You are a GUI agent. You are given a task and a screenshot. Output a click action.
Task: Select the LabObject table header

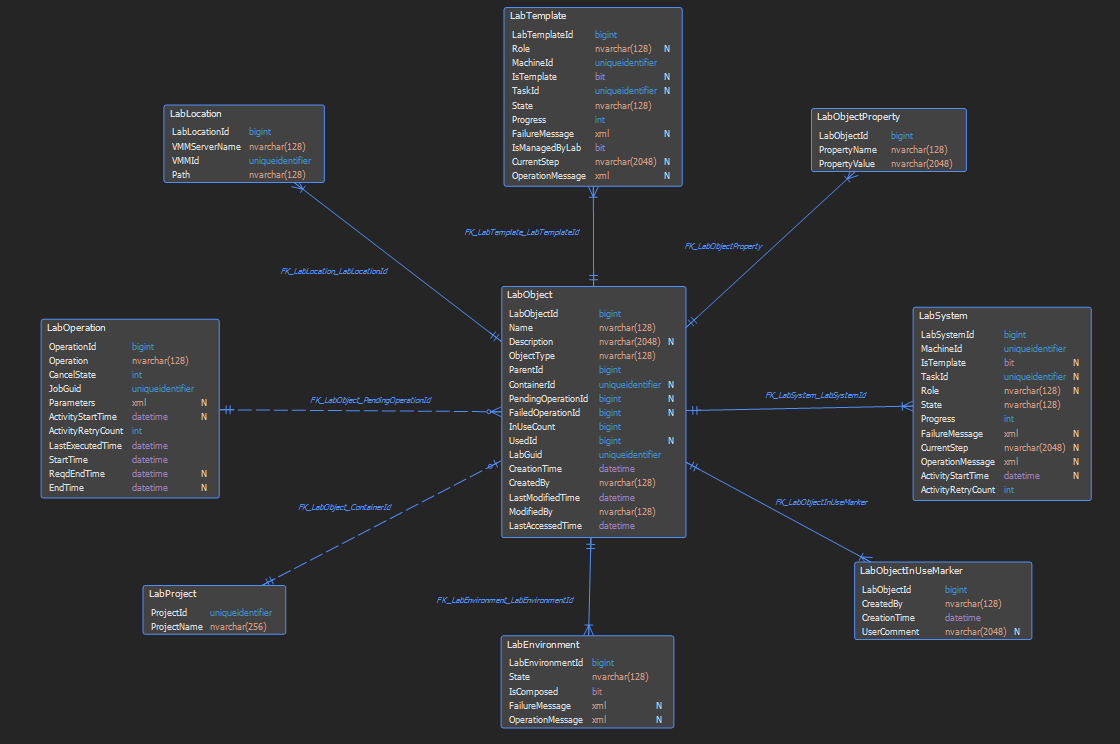click(530, 295)
